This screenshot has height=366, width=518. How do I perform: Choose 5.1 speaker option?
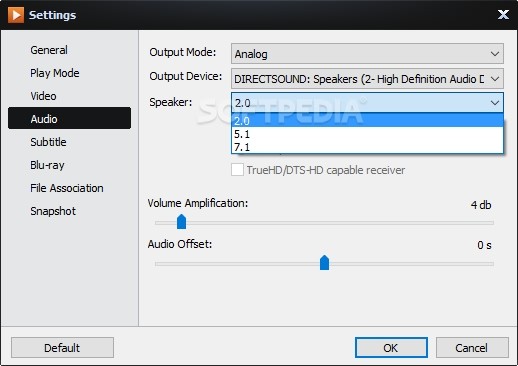pyautogui.click(x=367, y=134)
